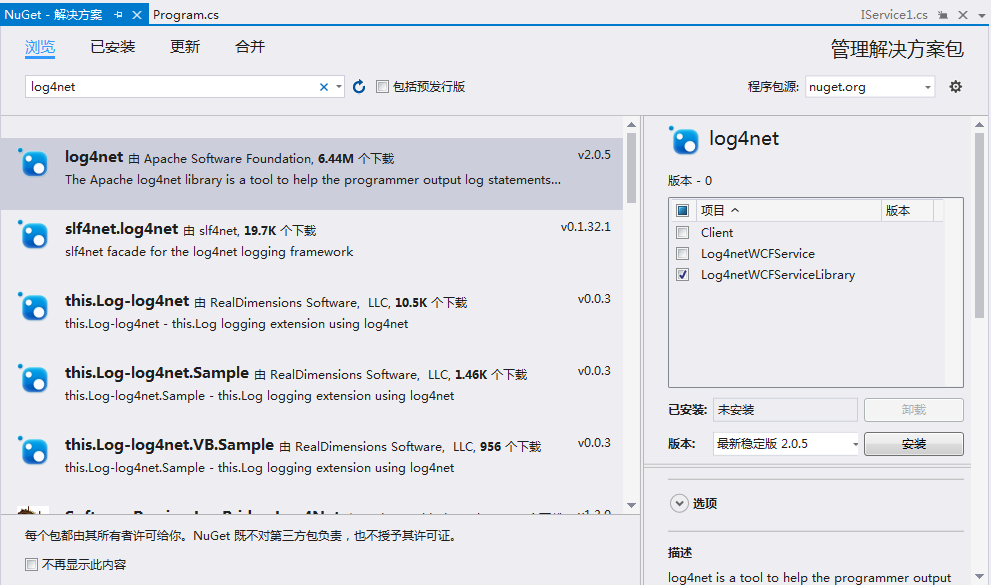Click log4net icon in details panel

[684, 140]
